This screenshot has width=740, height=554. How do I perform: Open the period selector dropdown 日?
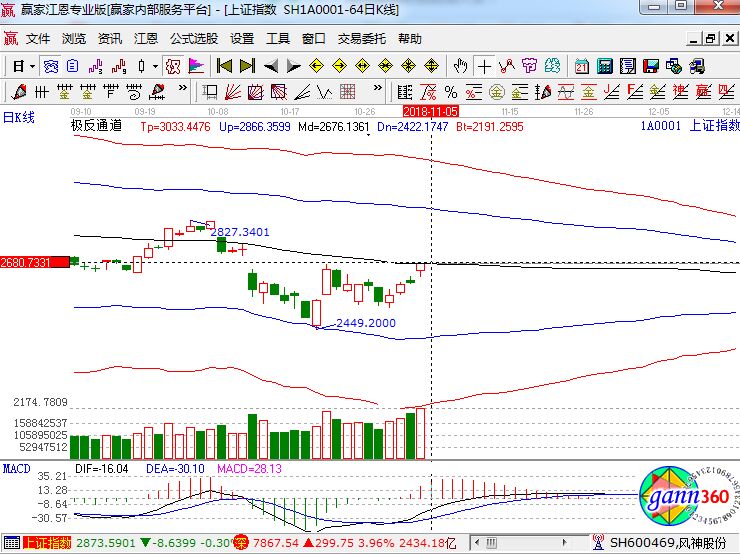[x=23, y=66]
